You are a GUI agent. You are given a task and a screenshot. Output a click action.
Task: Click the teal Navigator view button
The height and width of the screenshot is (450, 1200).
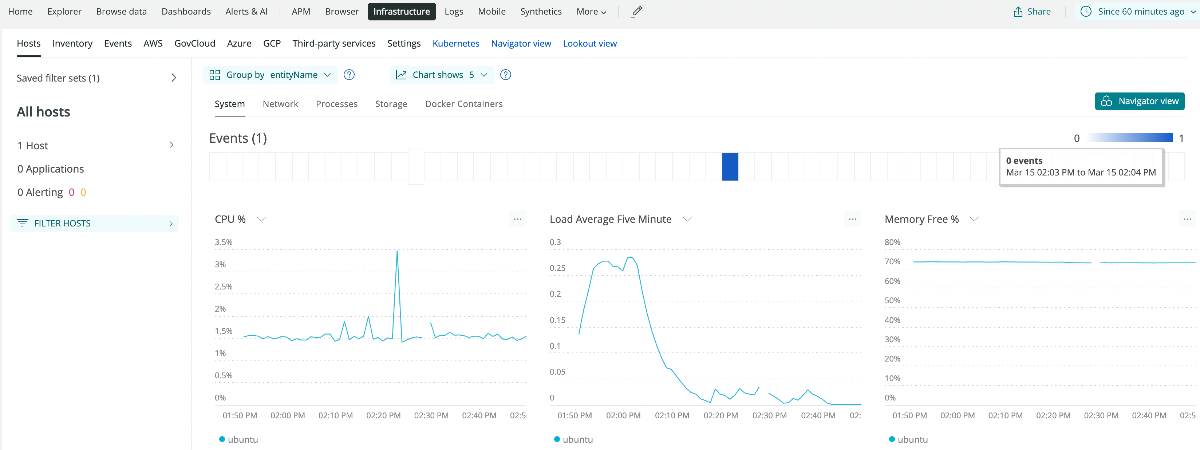point(1140,101)
